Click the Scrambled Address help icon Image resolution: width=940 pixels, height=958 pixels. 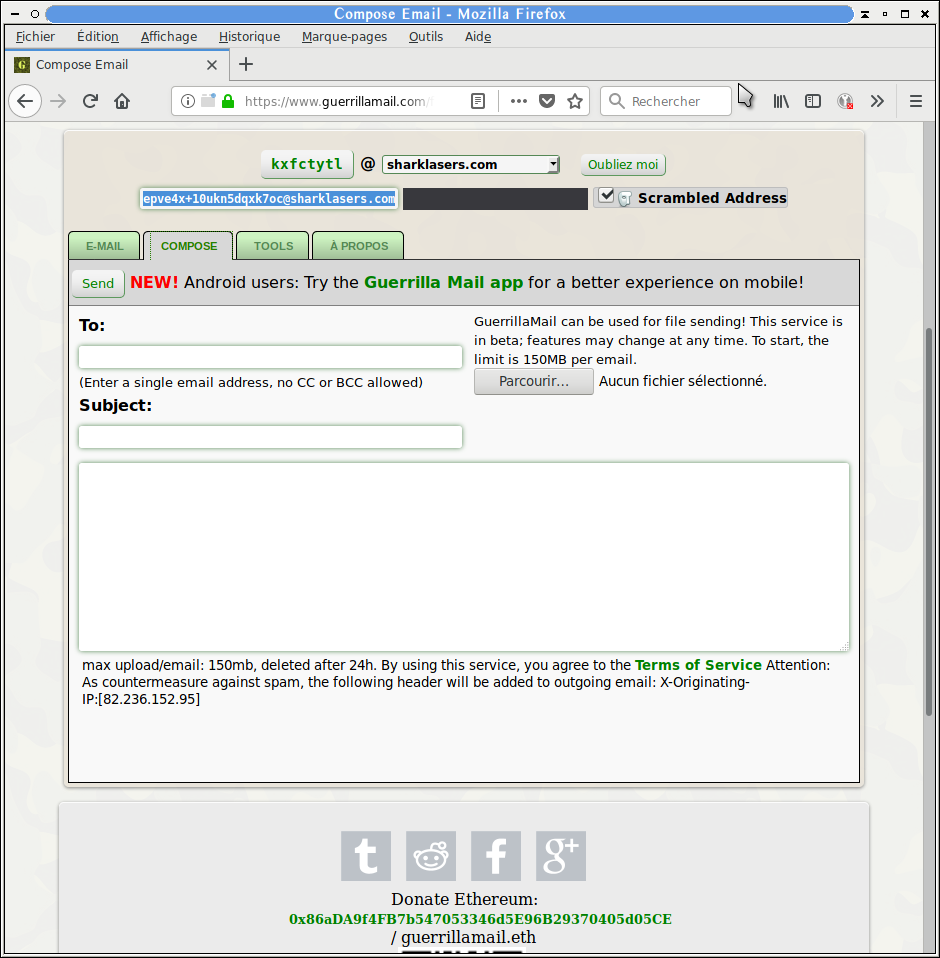click(x=625, y=199)
